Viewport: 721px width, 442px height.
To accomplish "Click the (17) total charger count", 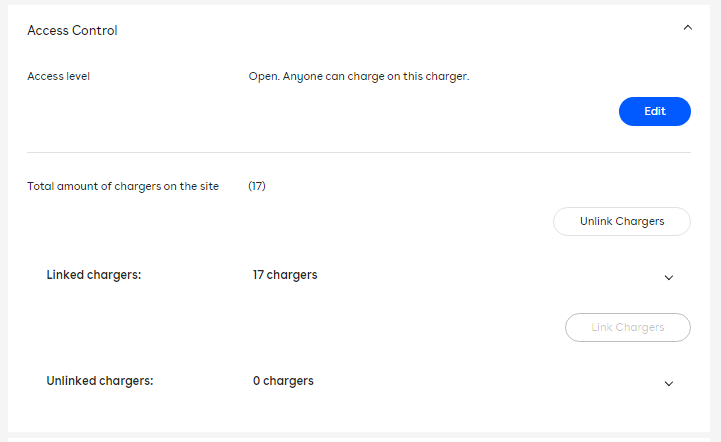I will pos(257,186).
